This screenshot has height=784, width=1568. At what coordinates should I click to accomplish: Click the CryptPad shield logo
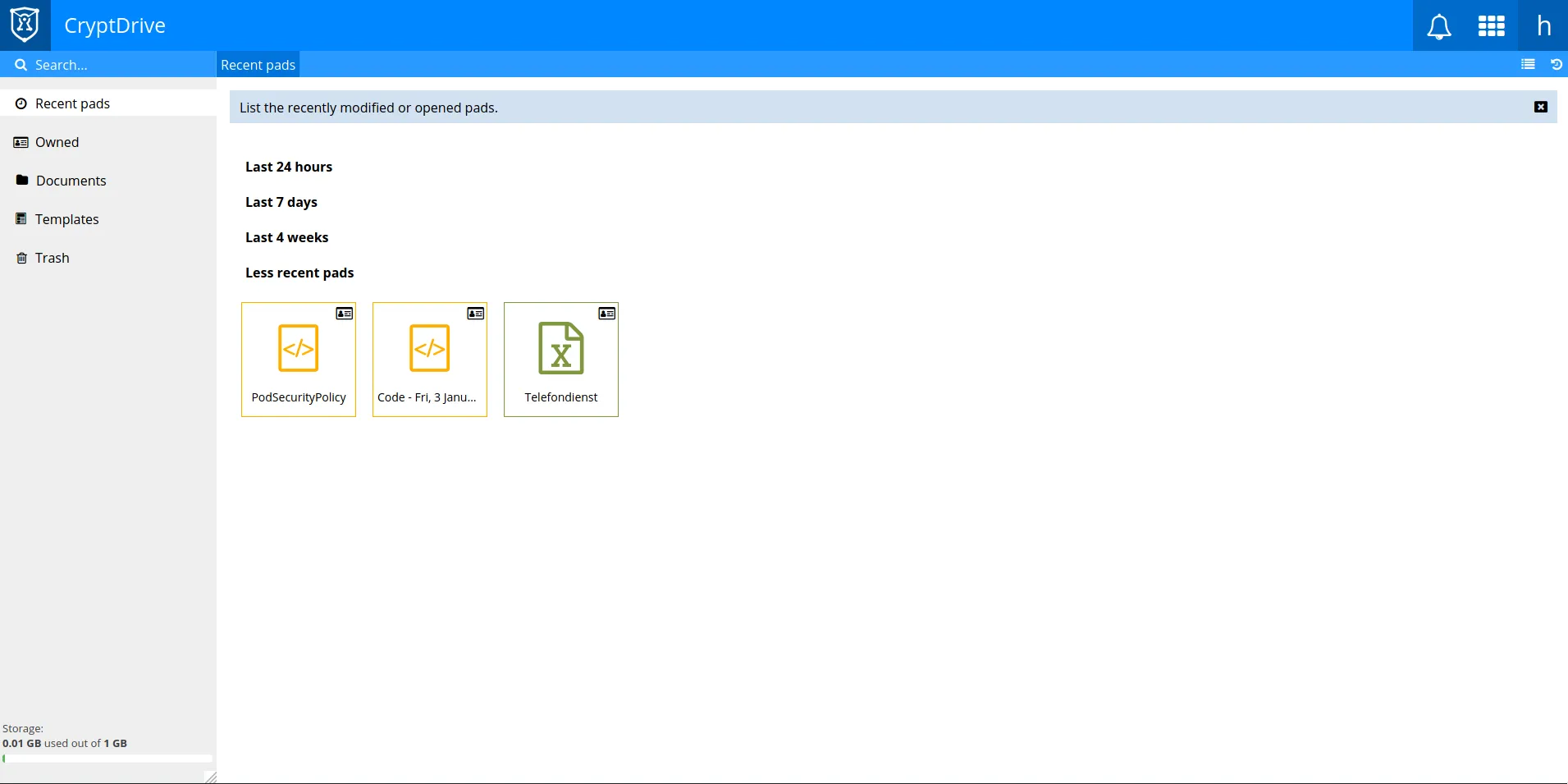click(25, 25)
